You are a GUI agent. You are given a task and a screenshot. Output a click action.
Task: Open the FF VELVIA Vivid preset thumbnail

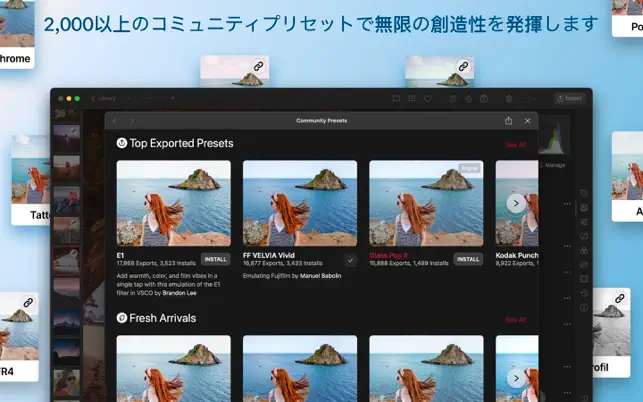pyautogui.click(x=300, y=203)
